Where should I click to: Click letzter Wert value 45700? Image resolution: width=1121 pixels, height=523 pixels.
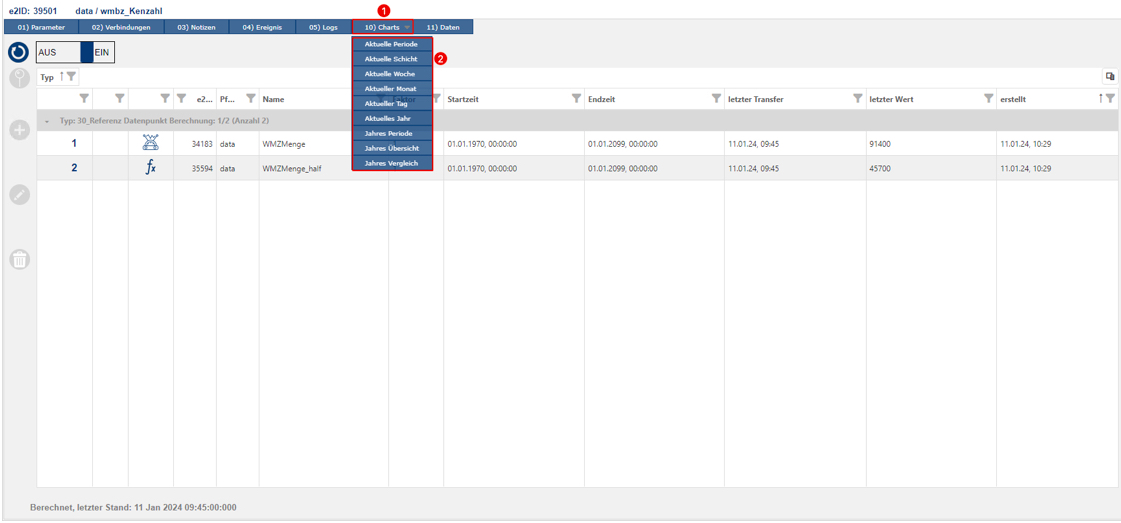pyautogui.click(x=879, y=169)
